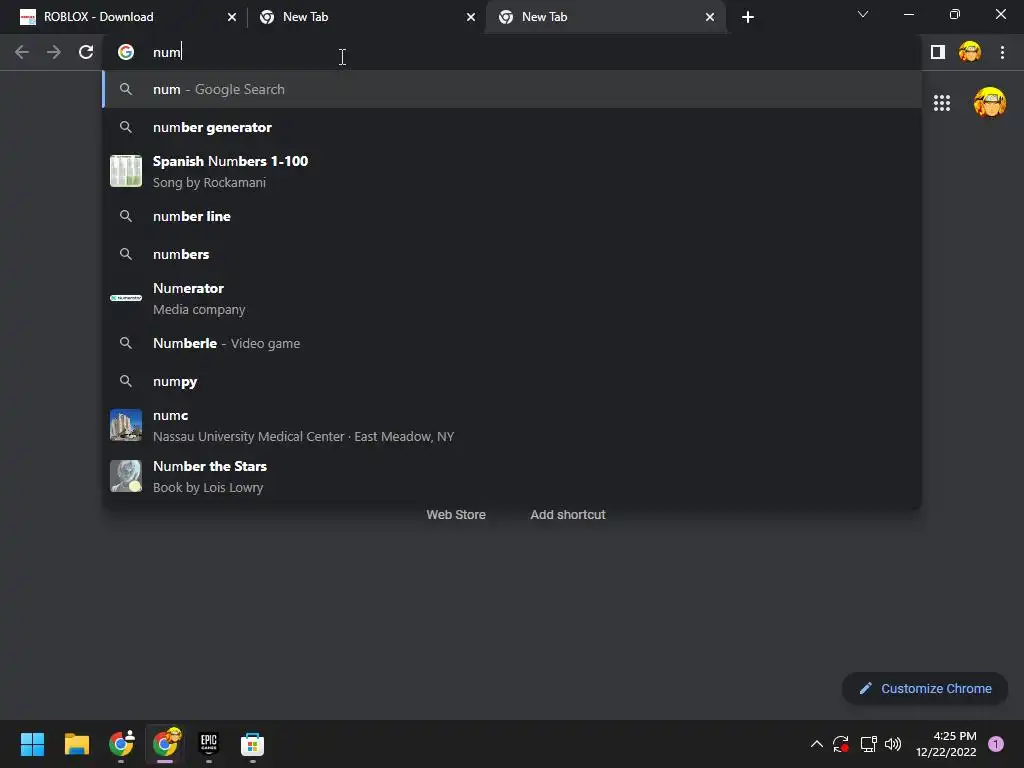Screen dimensions: 1024x768
Task: Click the search icon beside 'Numberle'
Action: click(x=126, y=344)
